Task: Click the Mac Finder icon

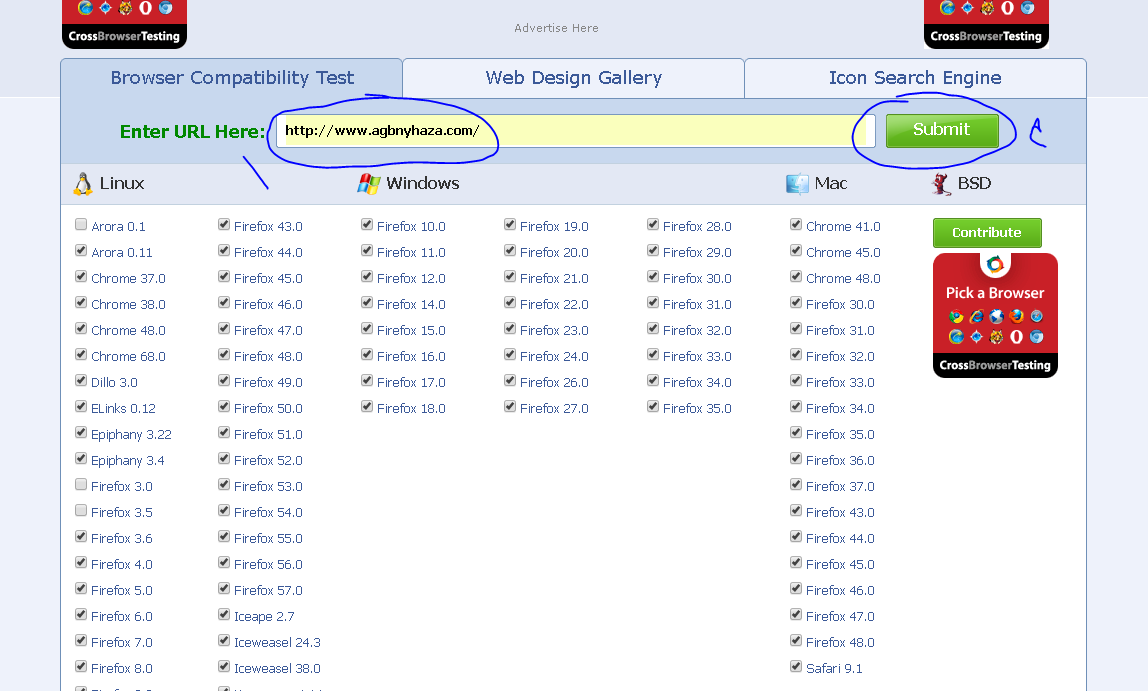Action: (797, 184)
